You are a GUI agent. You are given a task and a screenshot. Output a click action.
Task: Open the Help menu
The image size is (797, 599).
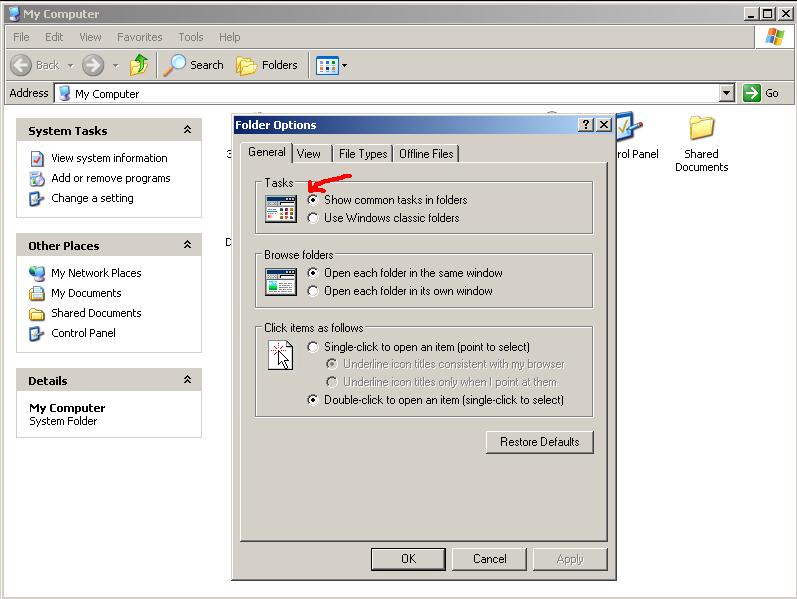pos(230,37)
